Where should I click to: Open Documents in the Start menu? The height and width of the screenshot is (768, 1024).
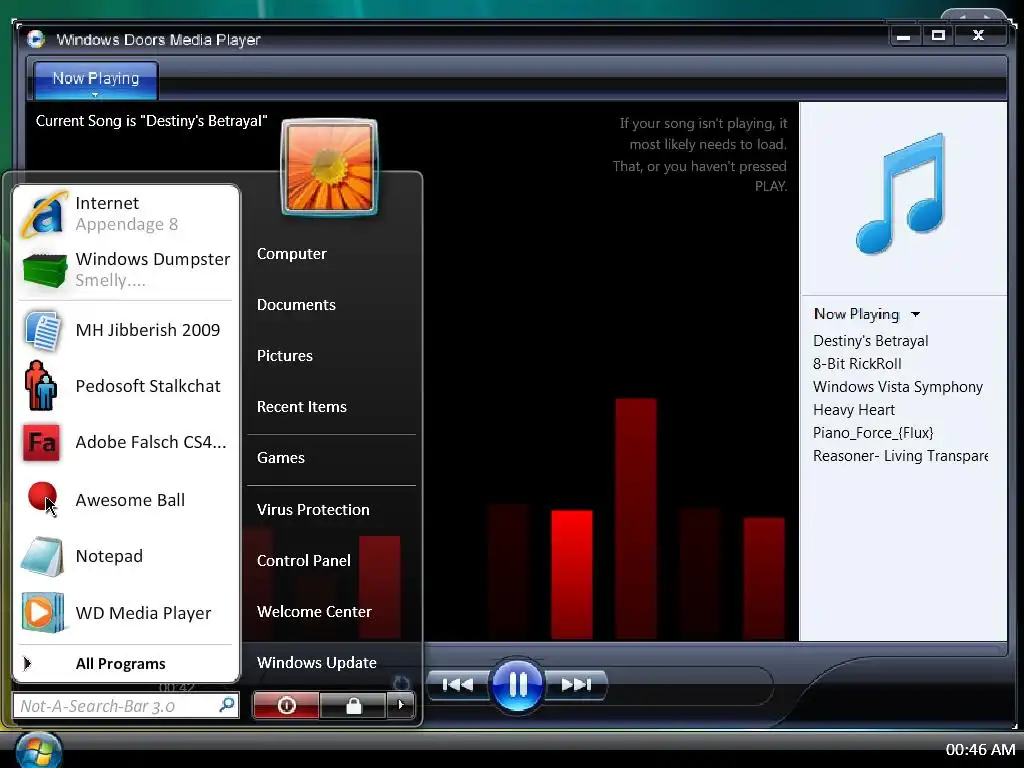(296, 305)
